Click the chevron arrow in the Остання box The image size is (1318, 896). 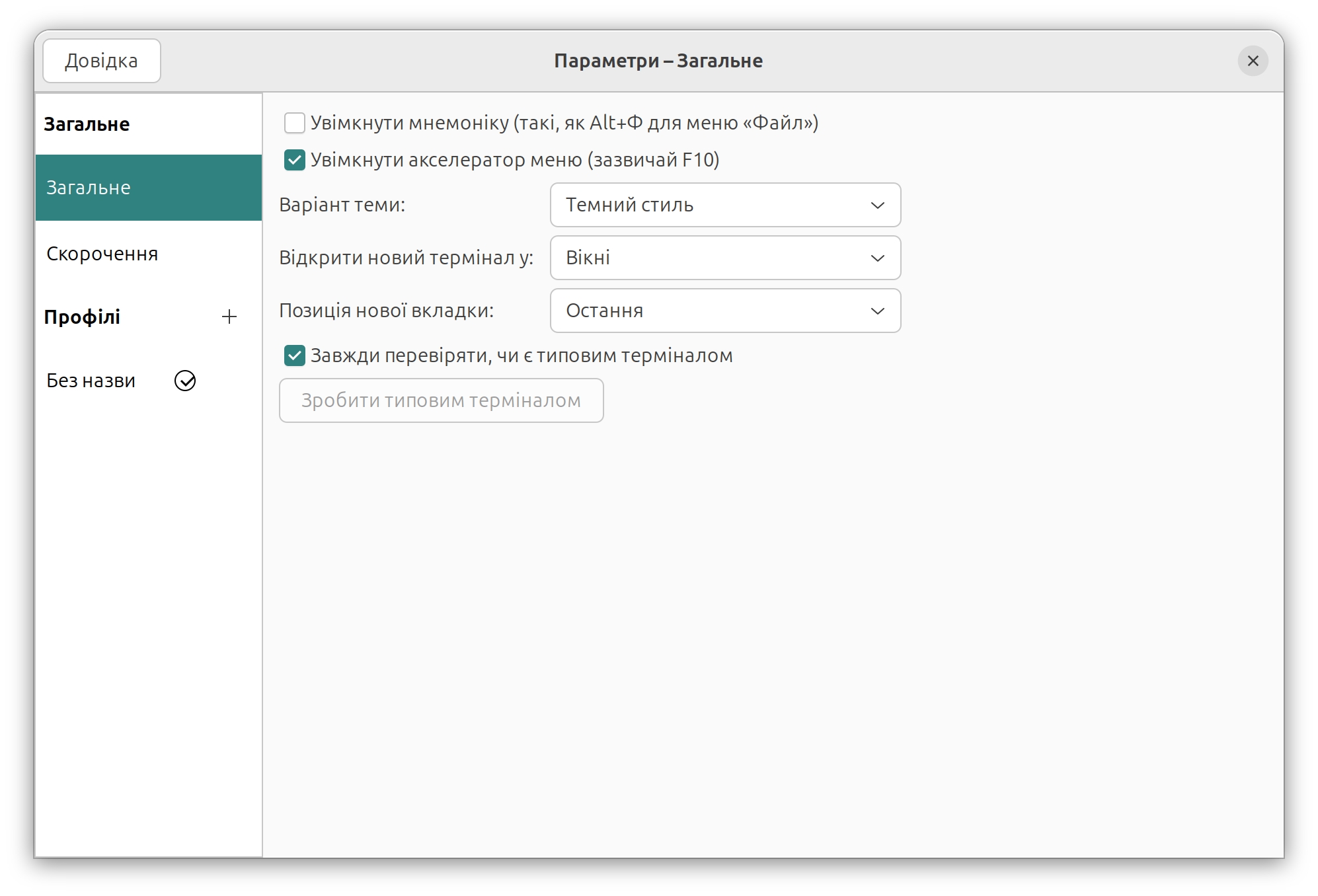pos(877,311)
